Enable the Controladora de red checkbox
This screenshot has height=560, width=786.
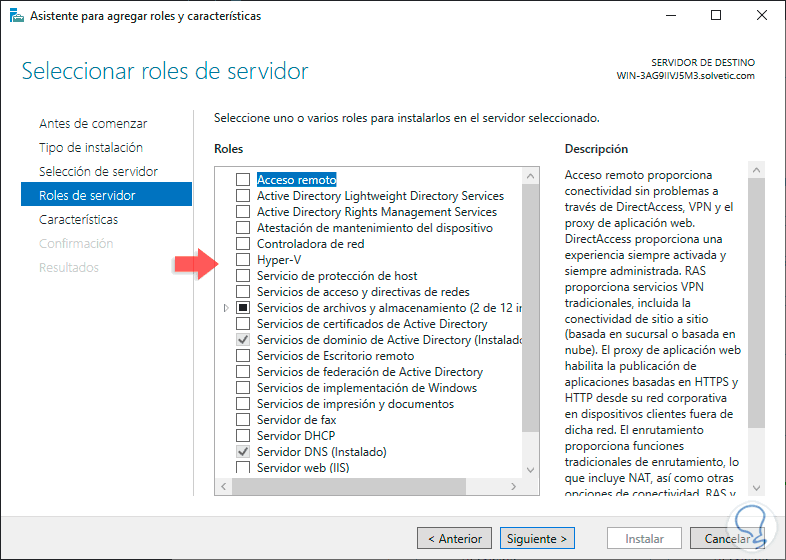click(x=243, y=244)
